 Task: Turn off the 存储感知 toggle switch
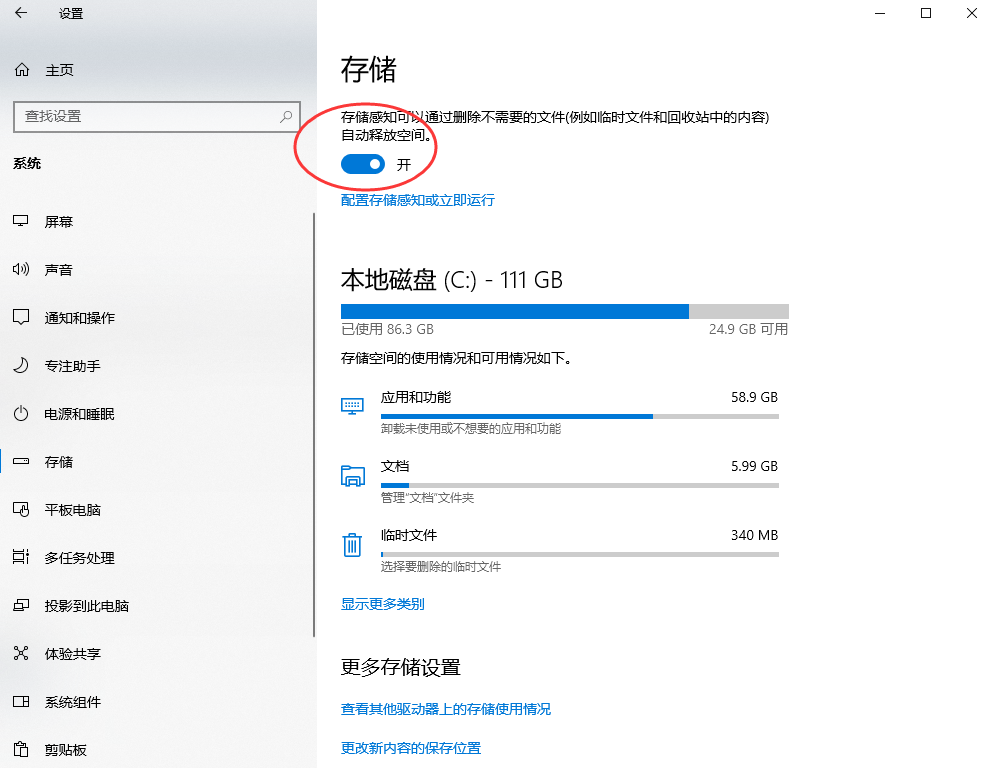point(363,164)
